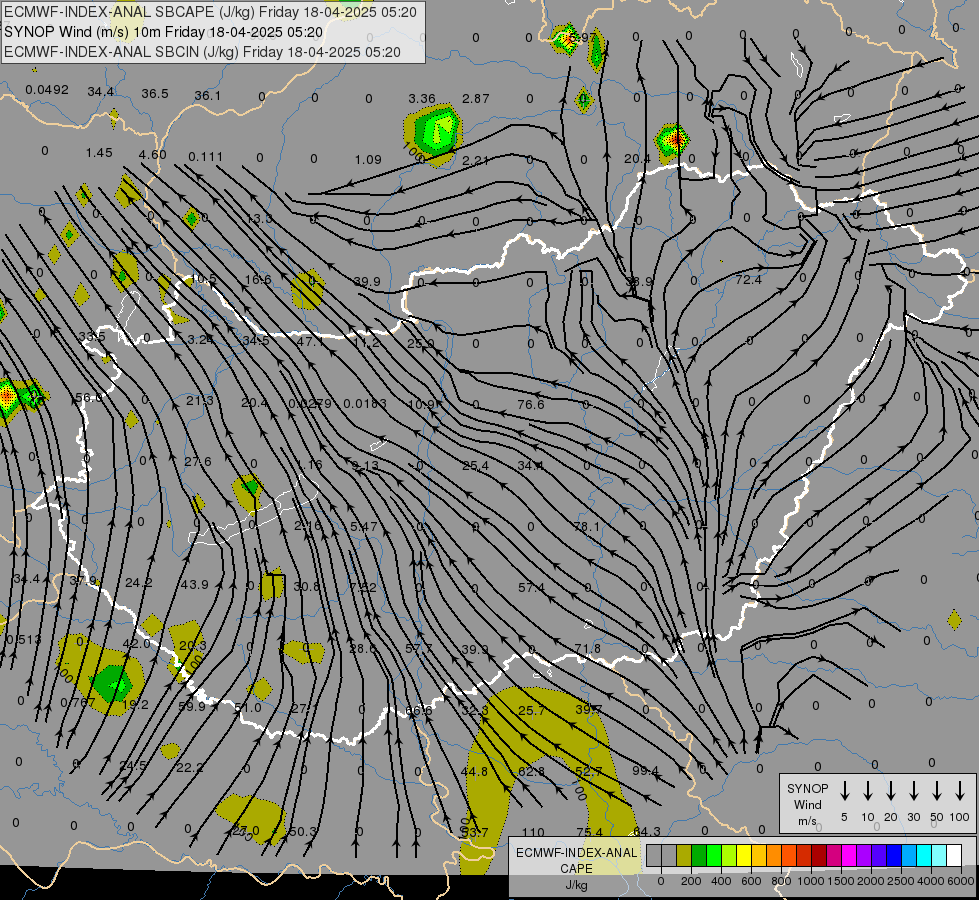The height and width of the screenshot is (900, 979).
Task: Click the 44.8 value on the map
Action: (x=475, y=772)
